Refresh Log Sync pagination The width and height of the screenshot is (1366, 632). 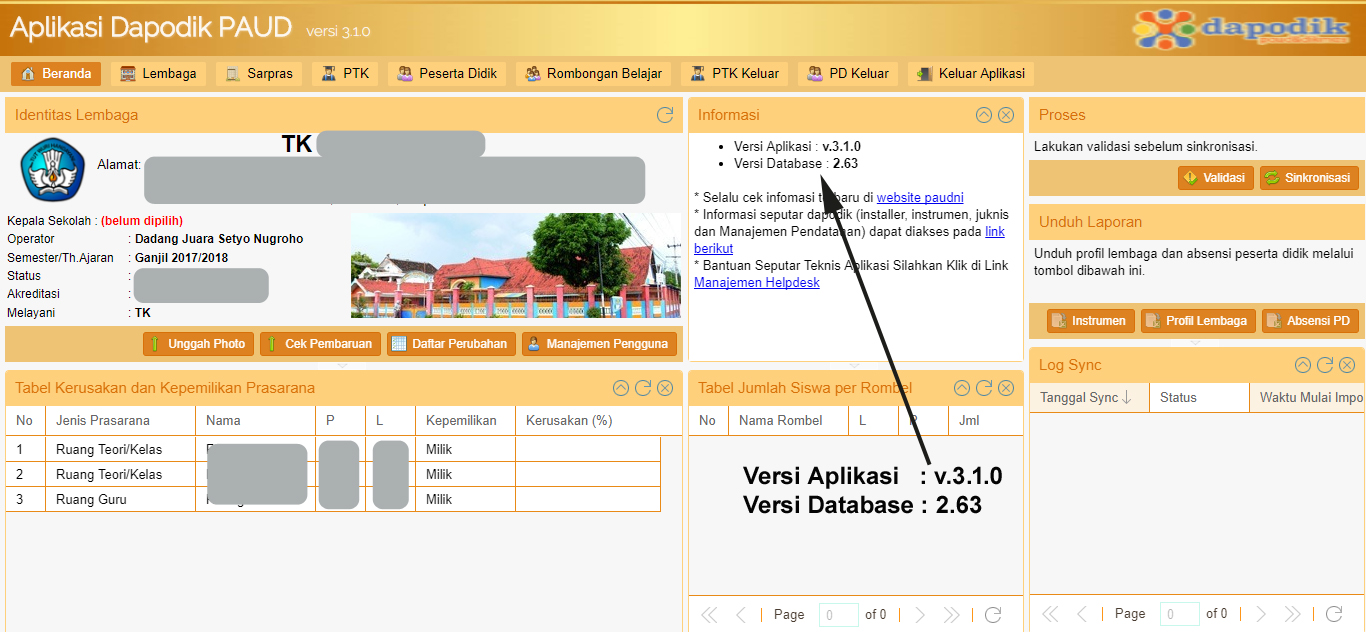pos(1334,614)
